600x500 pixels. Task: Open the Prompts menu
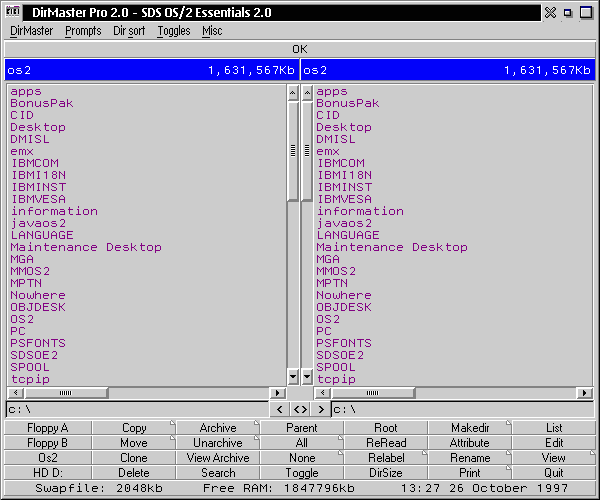pyautogui.click(x=83, y=31)
